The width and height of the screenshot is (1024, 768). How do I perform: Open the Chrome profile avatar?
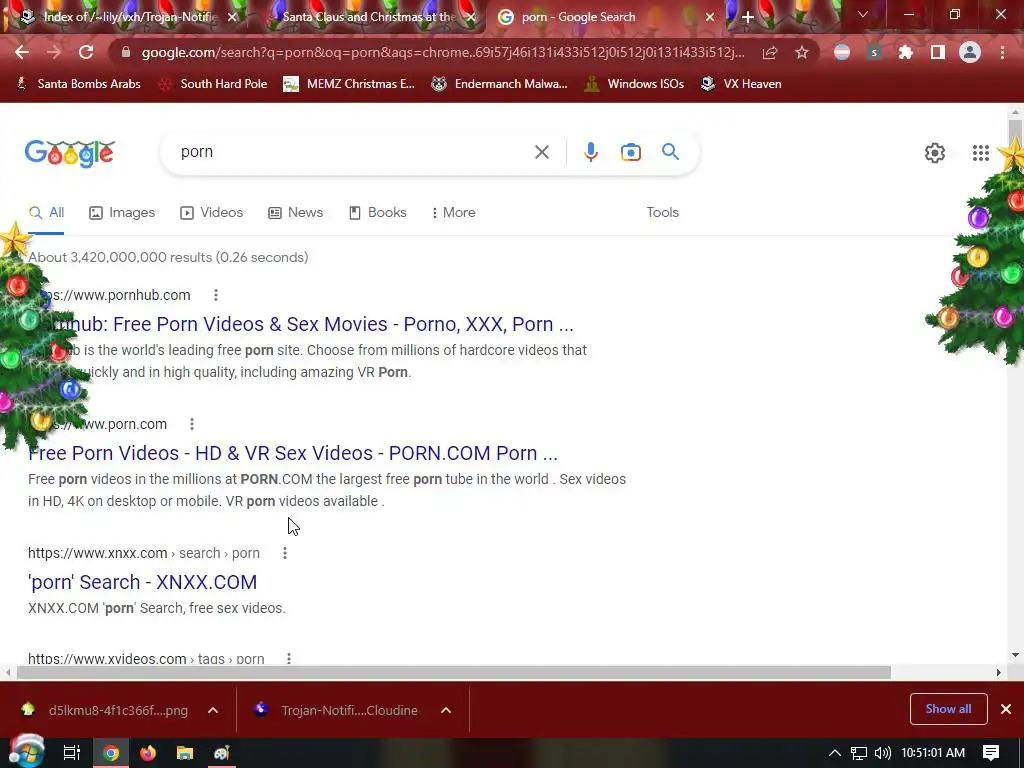pyautogui.click(x=970, y=52)
